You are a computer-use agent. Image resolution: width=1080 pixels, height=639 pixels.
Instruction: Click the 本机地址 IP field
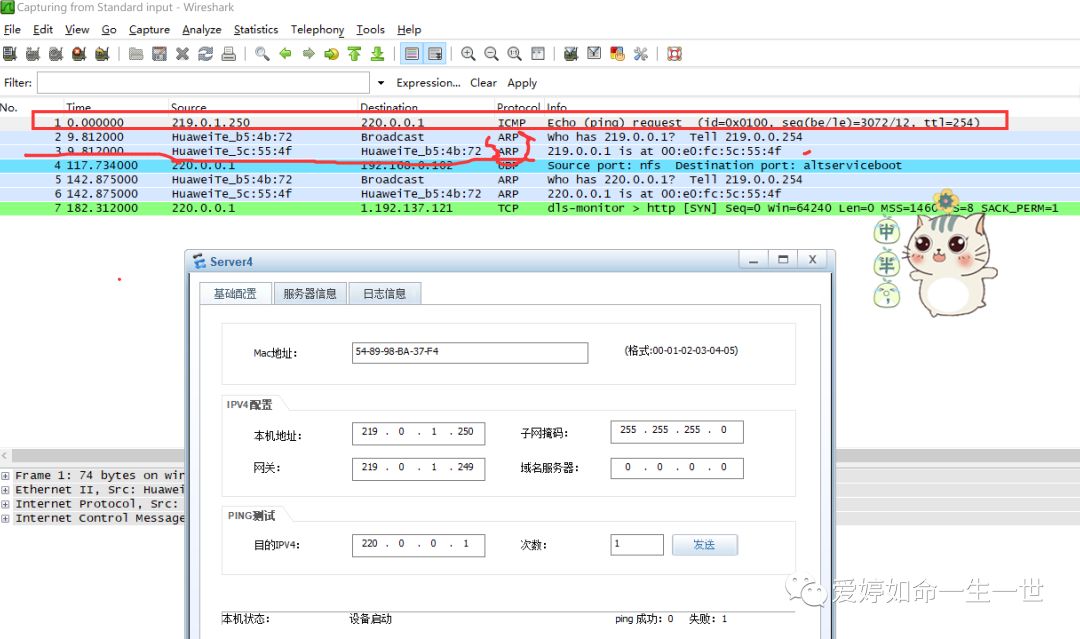(x=418, y=433)
